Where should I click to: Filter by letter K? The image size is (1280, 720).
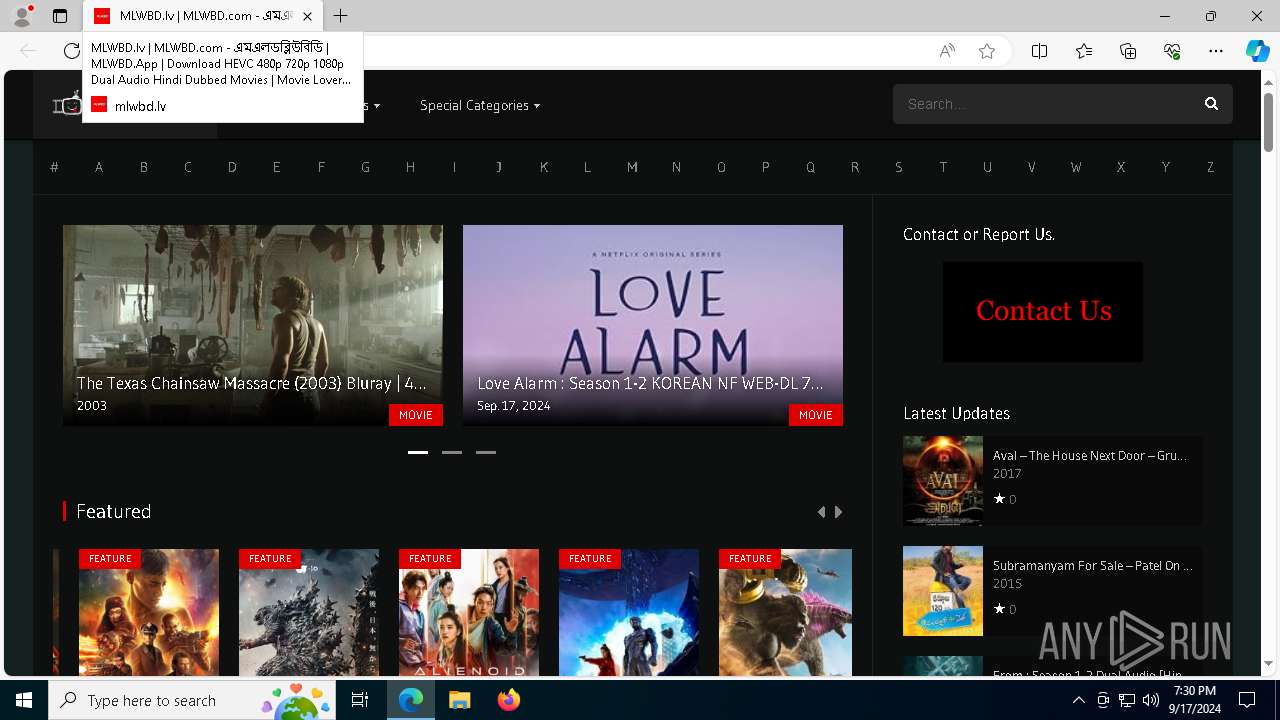544,167
